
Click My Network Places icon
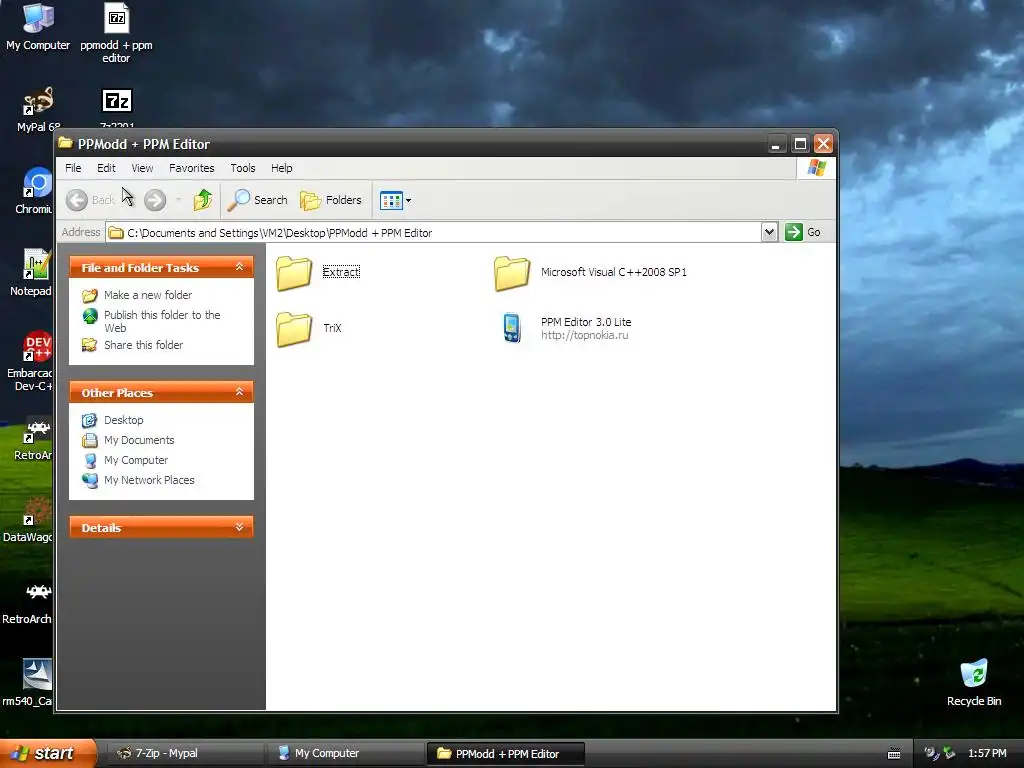tap(89, 481)
